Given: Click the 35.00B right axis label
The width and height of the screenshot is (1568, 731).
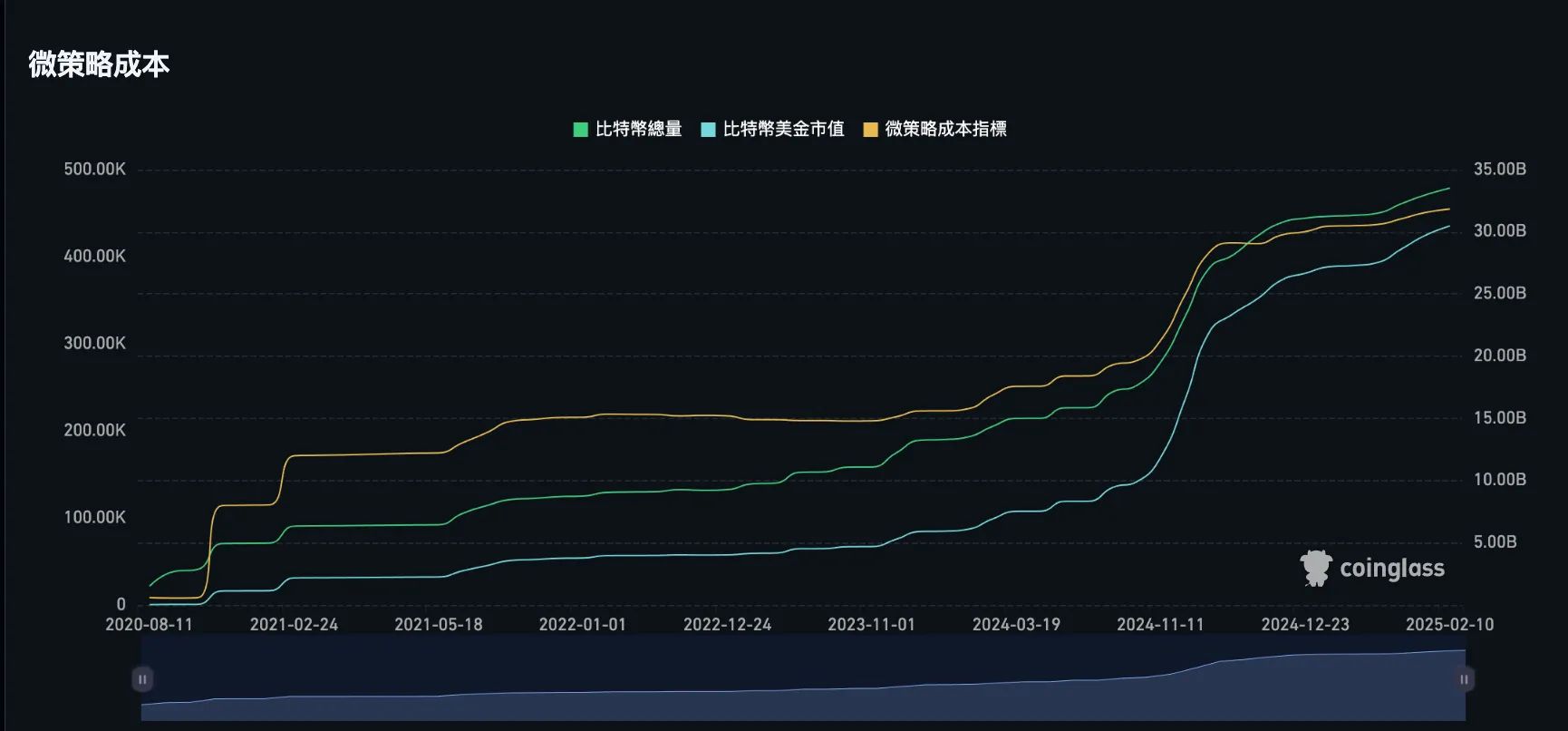Looking at the screenshot, I should tap(1499, 170).
